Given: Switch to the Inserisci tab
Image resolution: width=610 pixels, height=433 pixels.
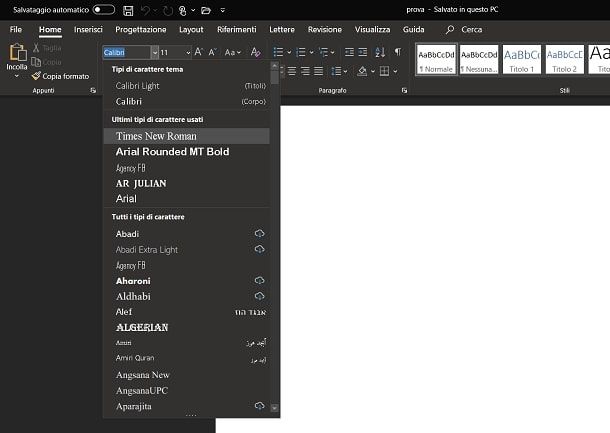Looking at the screenshot, I should pos(88,30).
